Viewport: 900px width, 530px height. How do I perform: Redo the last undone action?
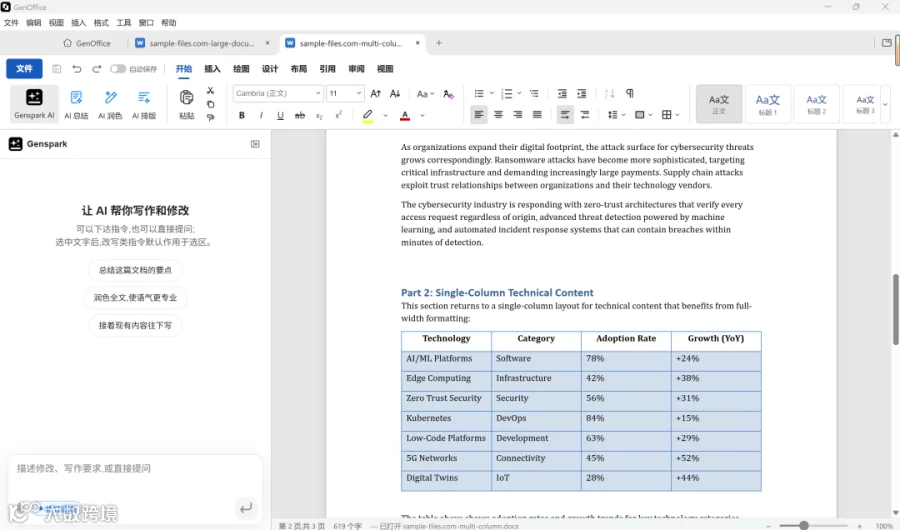coord(96,69)
